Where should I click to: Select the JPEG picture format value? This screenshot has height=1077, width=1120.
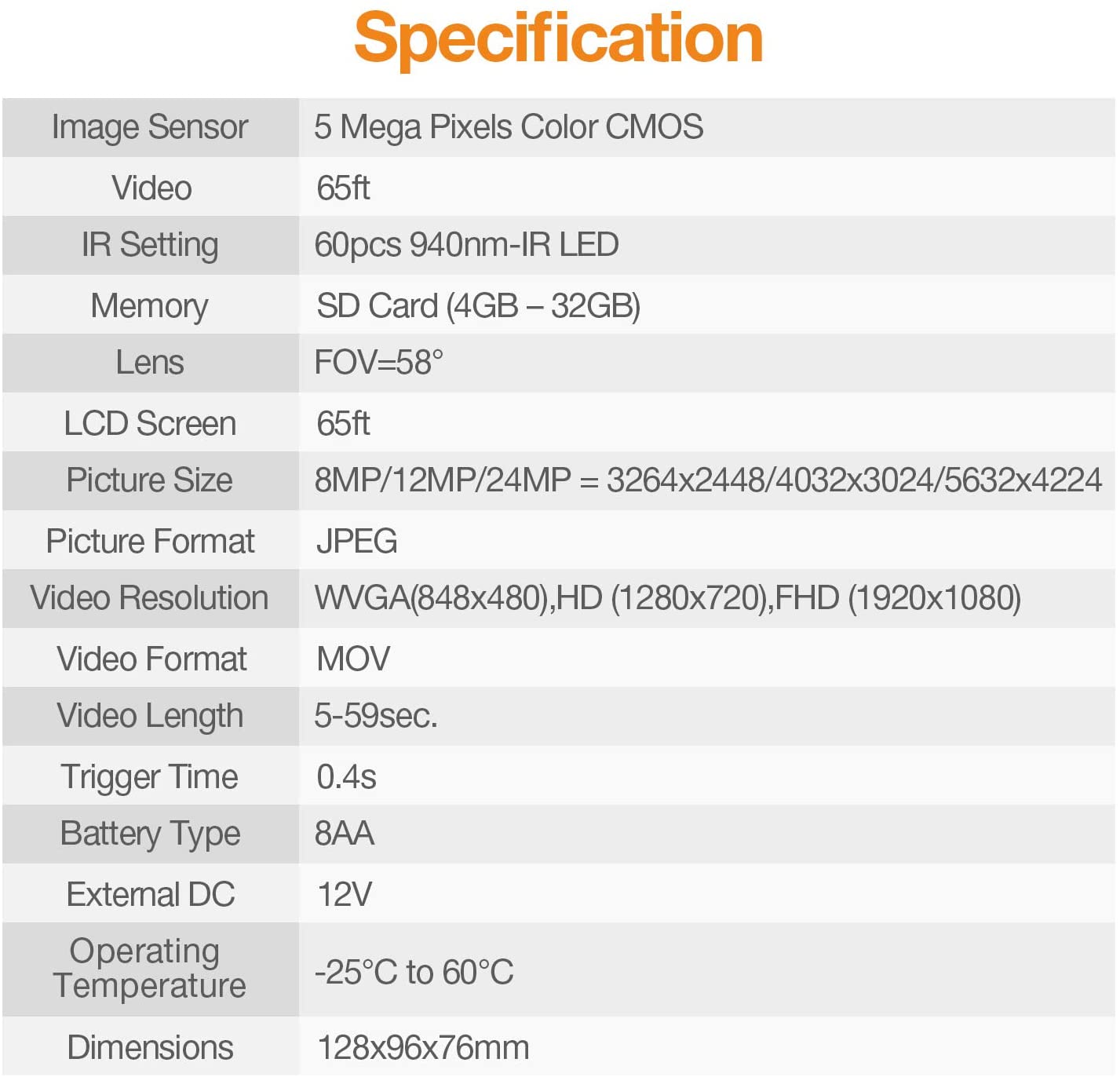click(x=356, y=541)
